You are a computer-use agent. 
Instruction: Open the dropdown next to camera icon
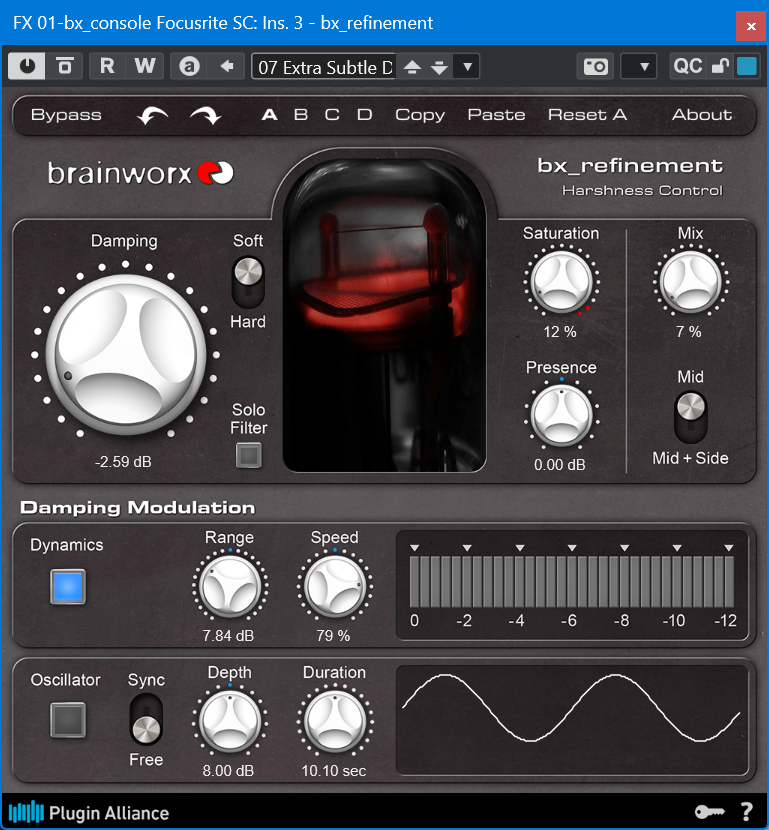(x=639, y=67)
